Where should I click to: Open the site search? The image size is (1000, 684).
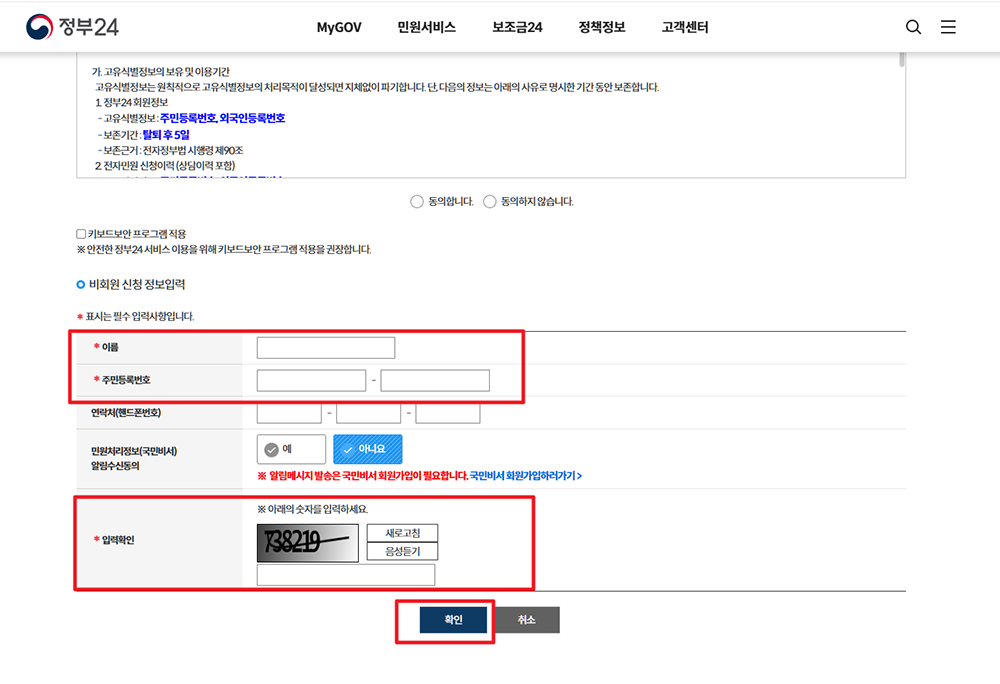[x=913, y=27]
